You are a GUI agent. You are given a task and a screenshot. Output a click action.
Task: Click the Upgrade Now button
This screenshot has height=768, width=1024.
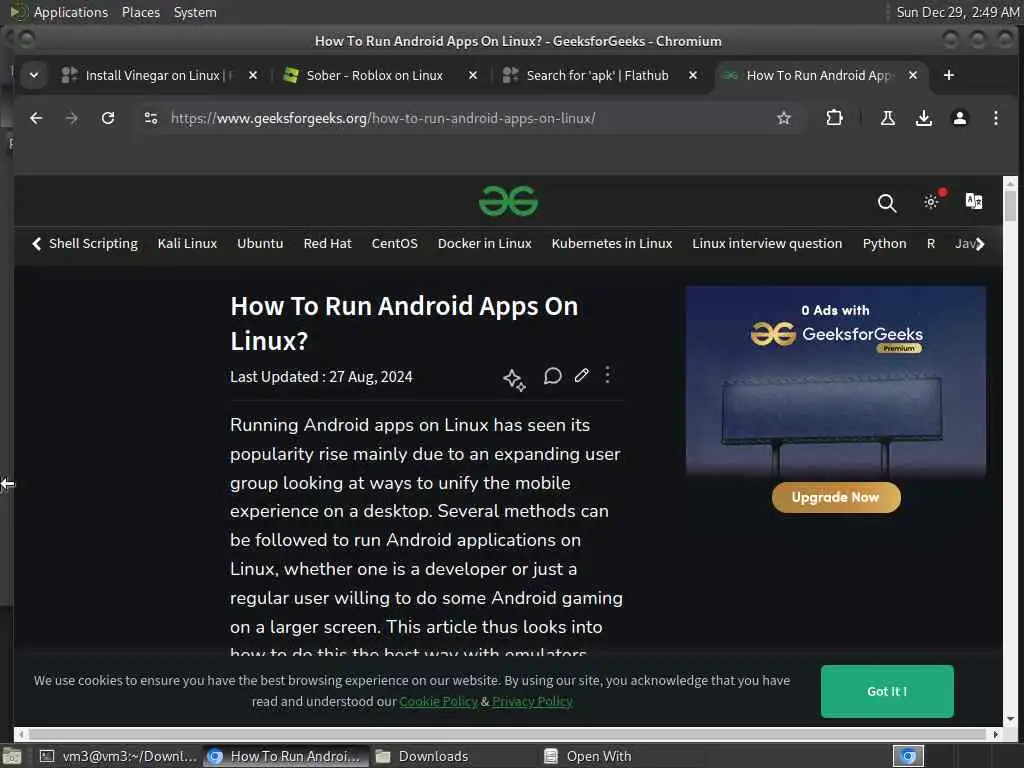click(836, 497)
